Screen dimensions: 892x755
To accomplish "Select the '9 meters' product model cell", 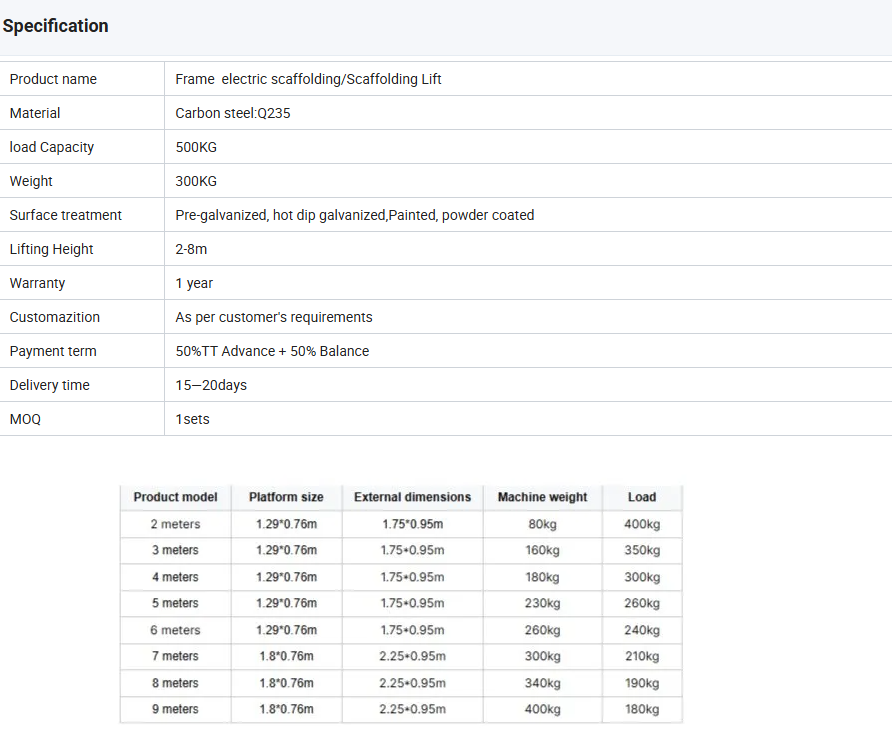I will (x=175, y=709).
